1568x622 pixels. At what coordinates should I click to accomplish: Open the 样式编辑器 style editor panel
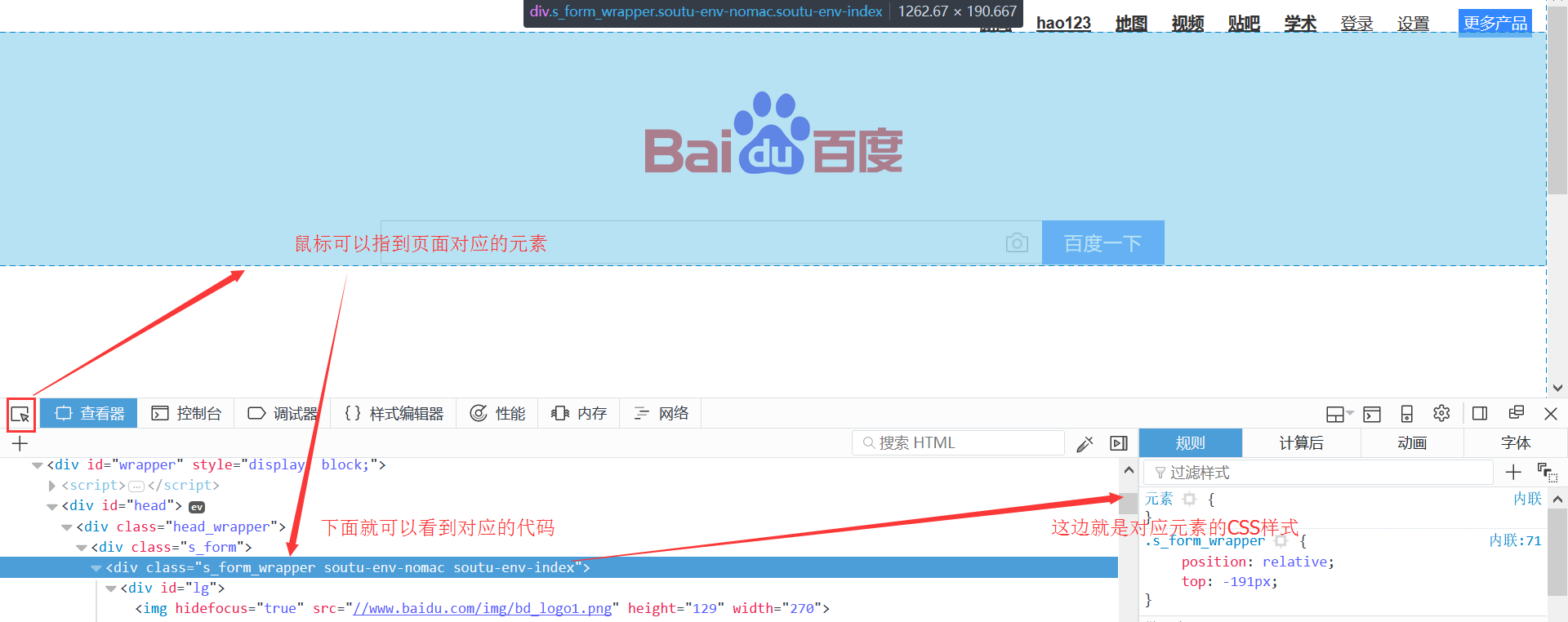[394, 414]
